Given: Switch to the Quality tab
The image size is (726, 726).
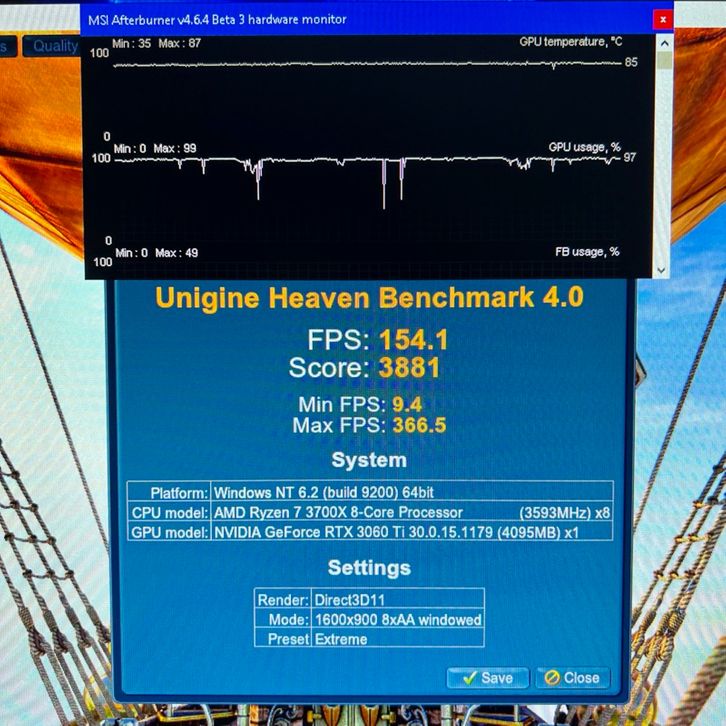Looking at the screenshot, I should 55,46.
